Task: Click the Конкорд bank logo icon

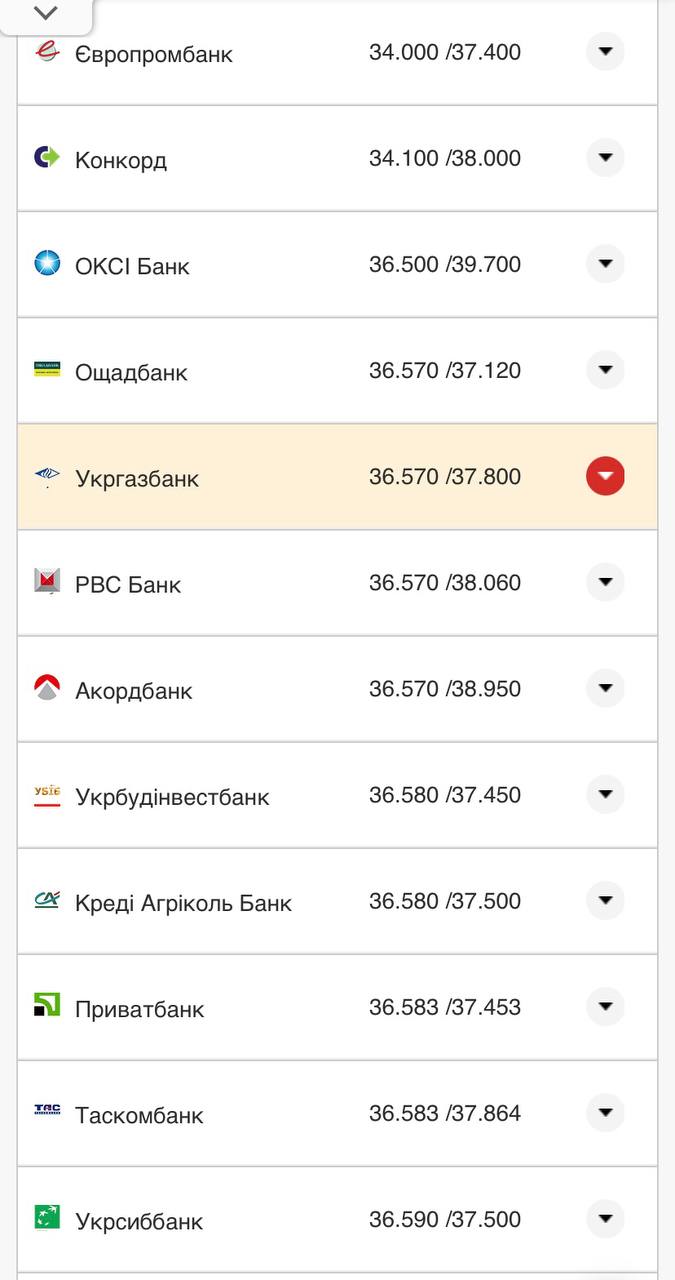Action: [47, 157]
